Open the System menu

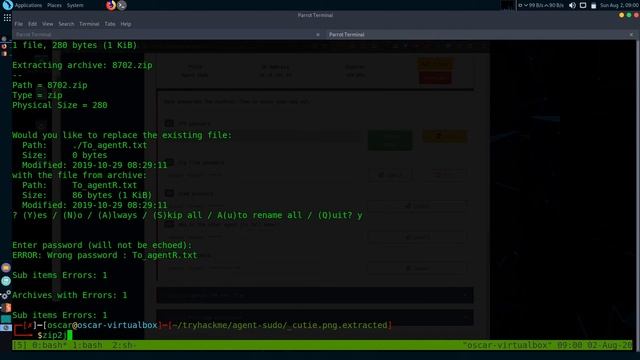[x=75, y=5]
